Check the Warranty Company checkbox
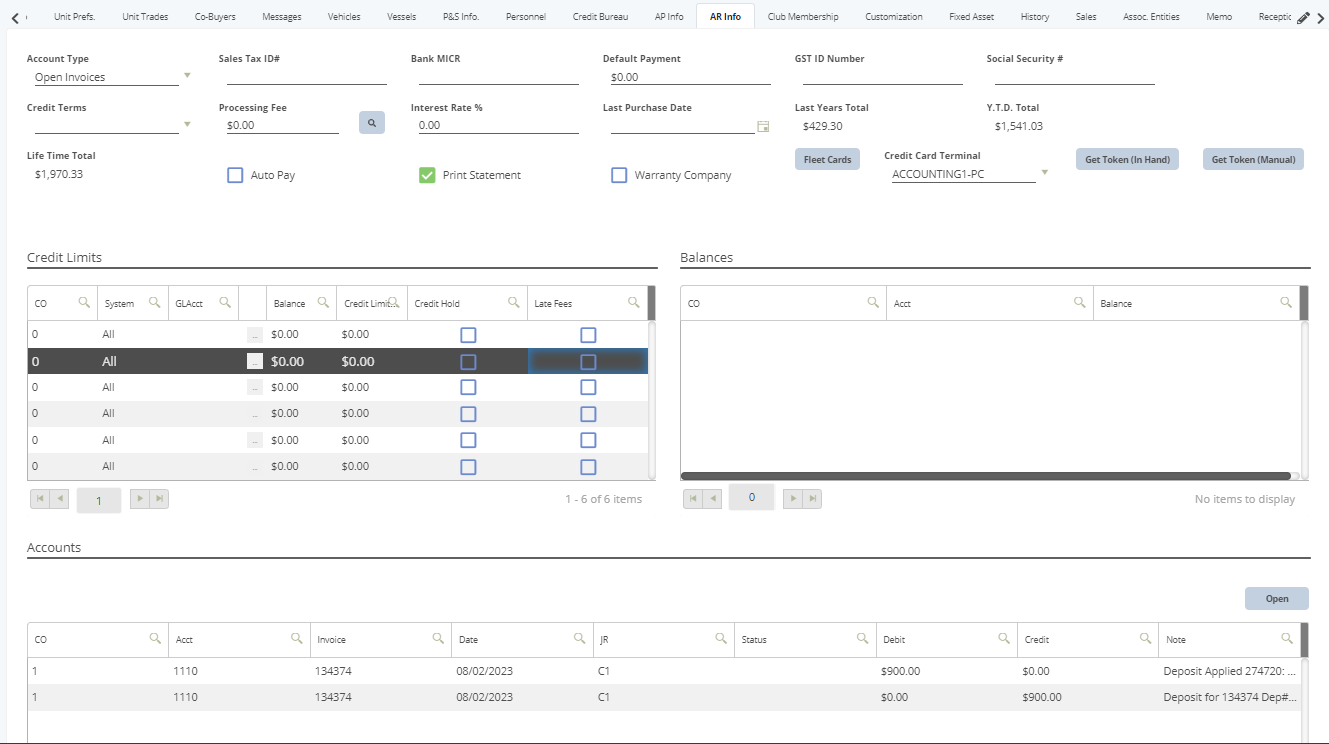 coord(618,174)
